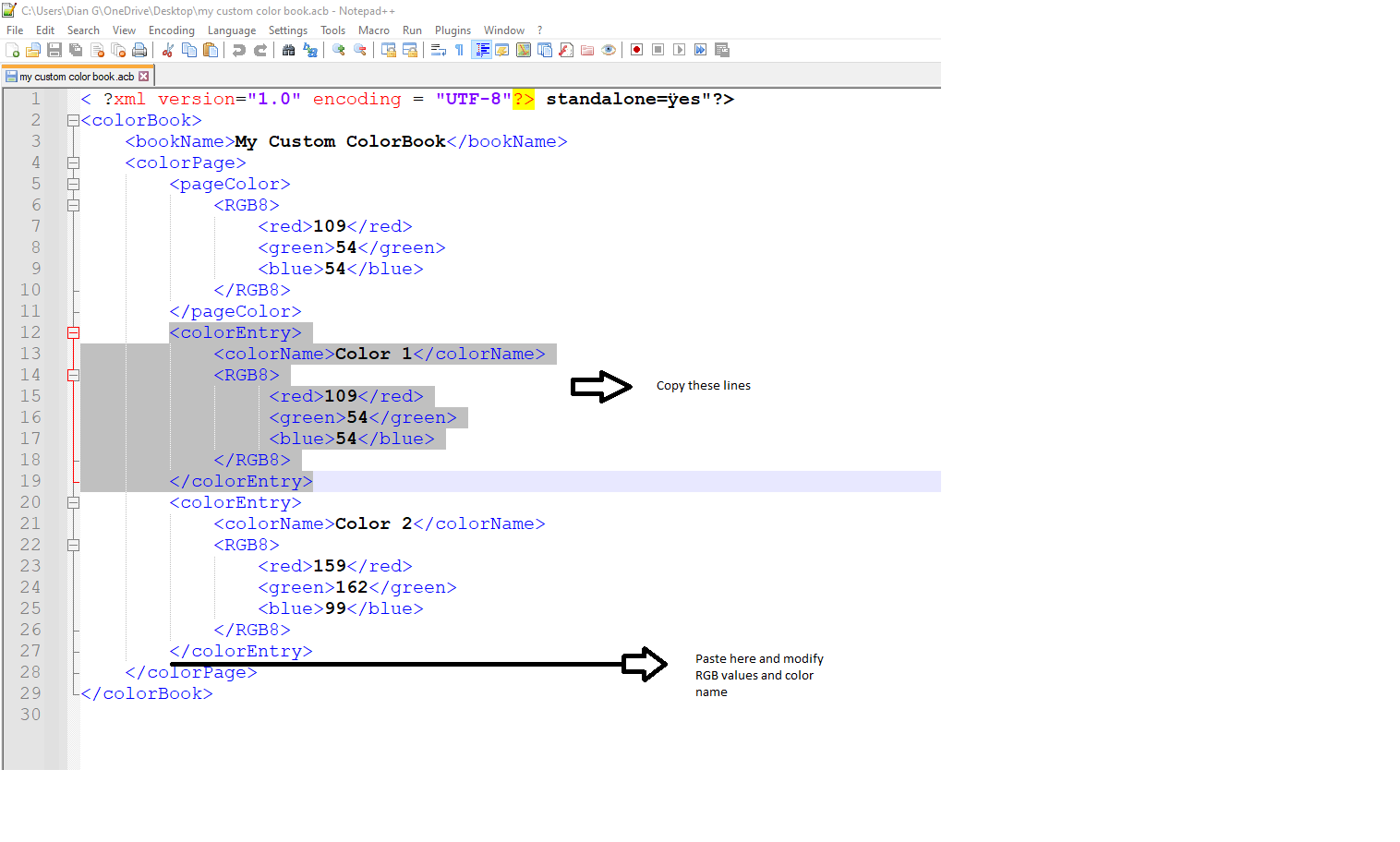Open the ? help menu
Image resolution: width=1400 pixels, height=842 pixels.
pos(540,30)
